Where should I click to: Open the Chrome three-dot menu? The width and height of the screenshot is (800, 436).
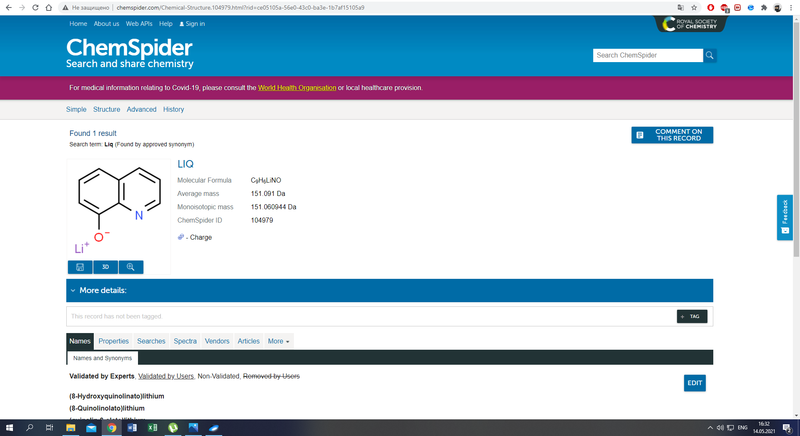tap(791, 7)
